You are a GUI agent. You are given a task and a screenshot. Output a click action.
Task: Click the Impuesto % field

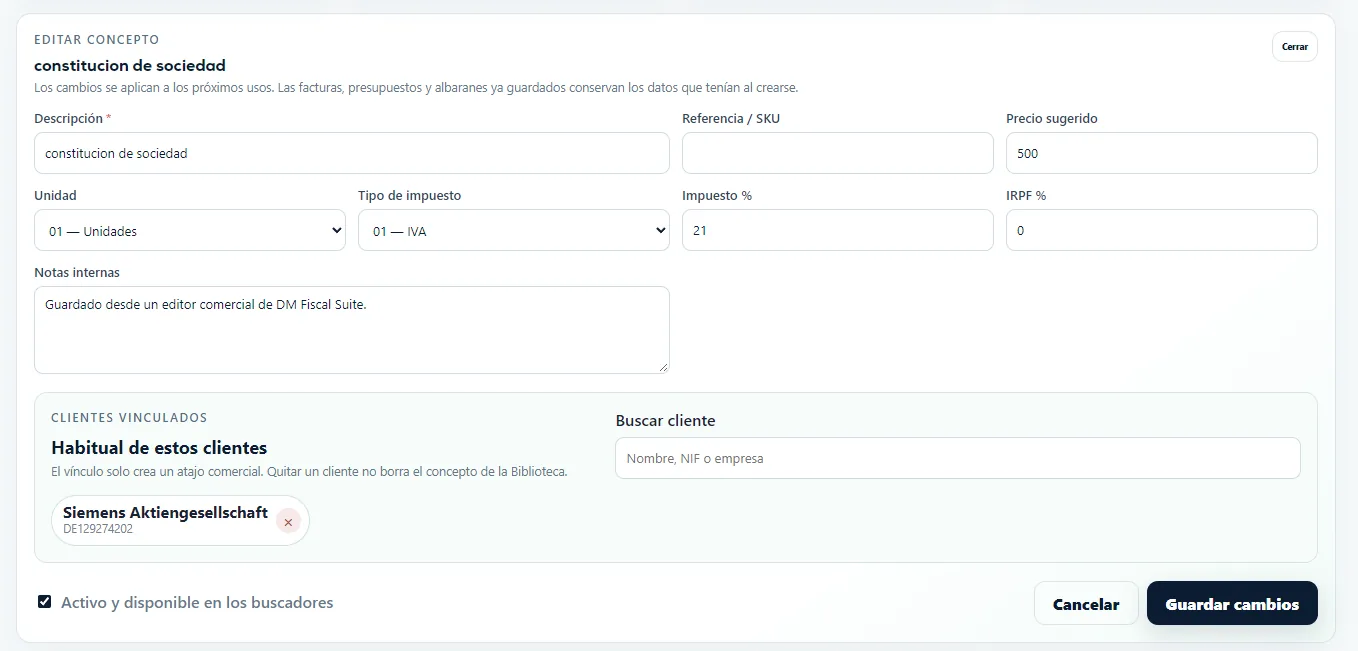(x=838, y=230)
